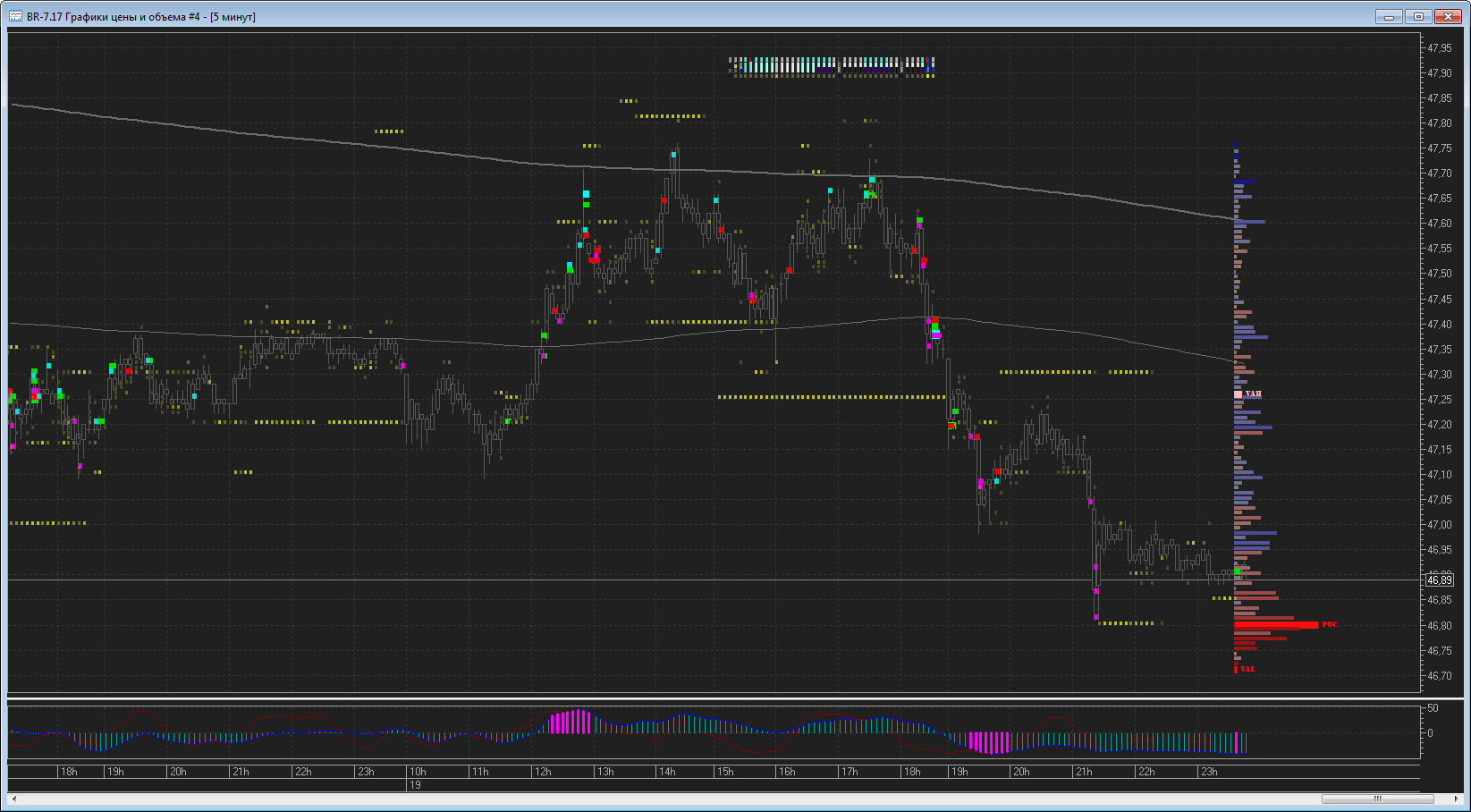Viewport: 1471px width, 812px height.
Task: Click the left arrow of the horizontal scrollbar
Action: click(x=13, y=799)
